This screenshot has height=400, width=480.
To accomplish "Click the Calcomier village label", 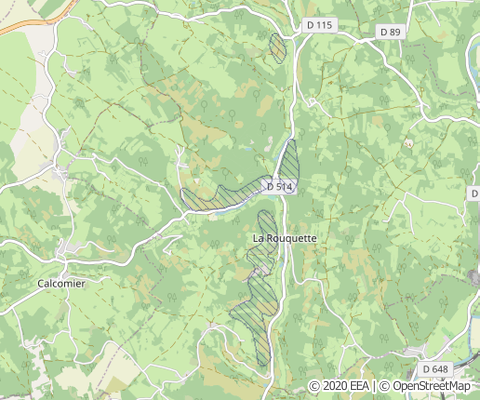I will point(61,284).
